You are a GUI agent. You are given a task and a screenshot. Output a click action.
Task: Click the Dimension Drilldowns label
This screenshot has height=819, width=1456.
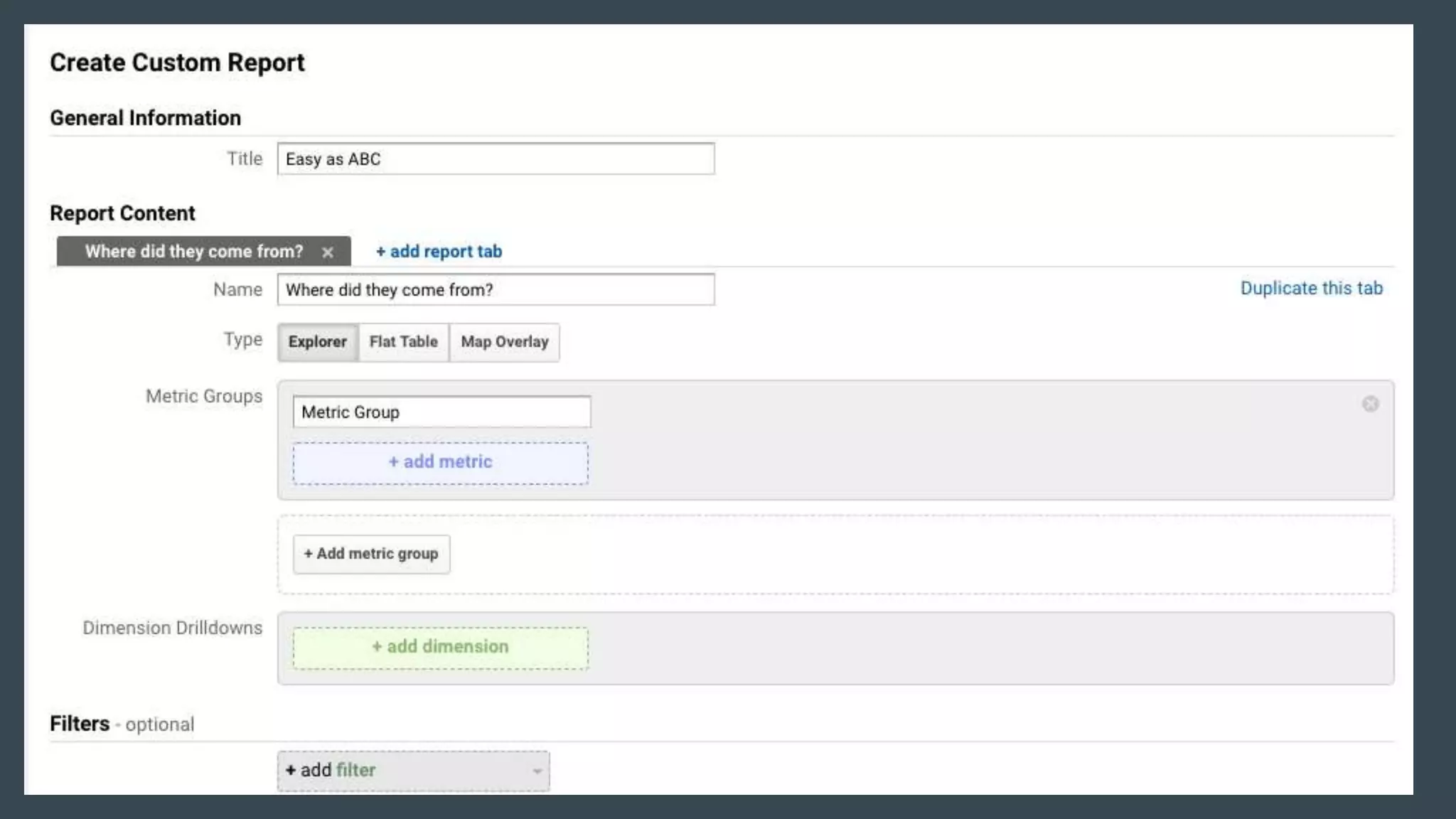(x=172, y=628)
